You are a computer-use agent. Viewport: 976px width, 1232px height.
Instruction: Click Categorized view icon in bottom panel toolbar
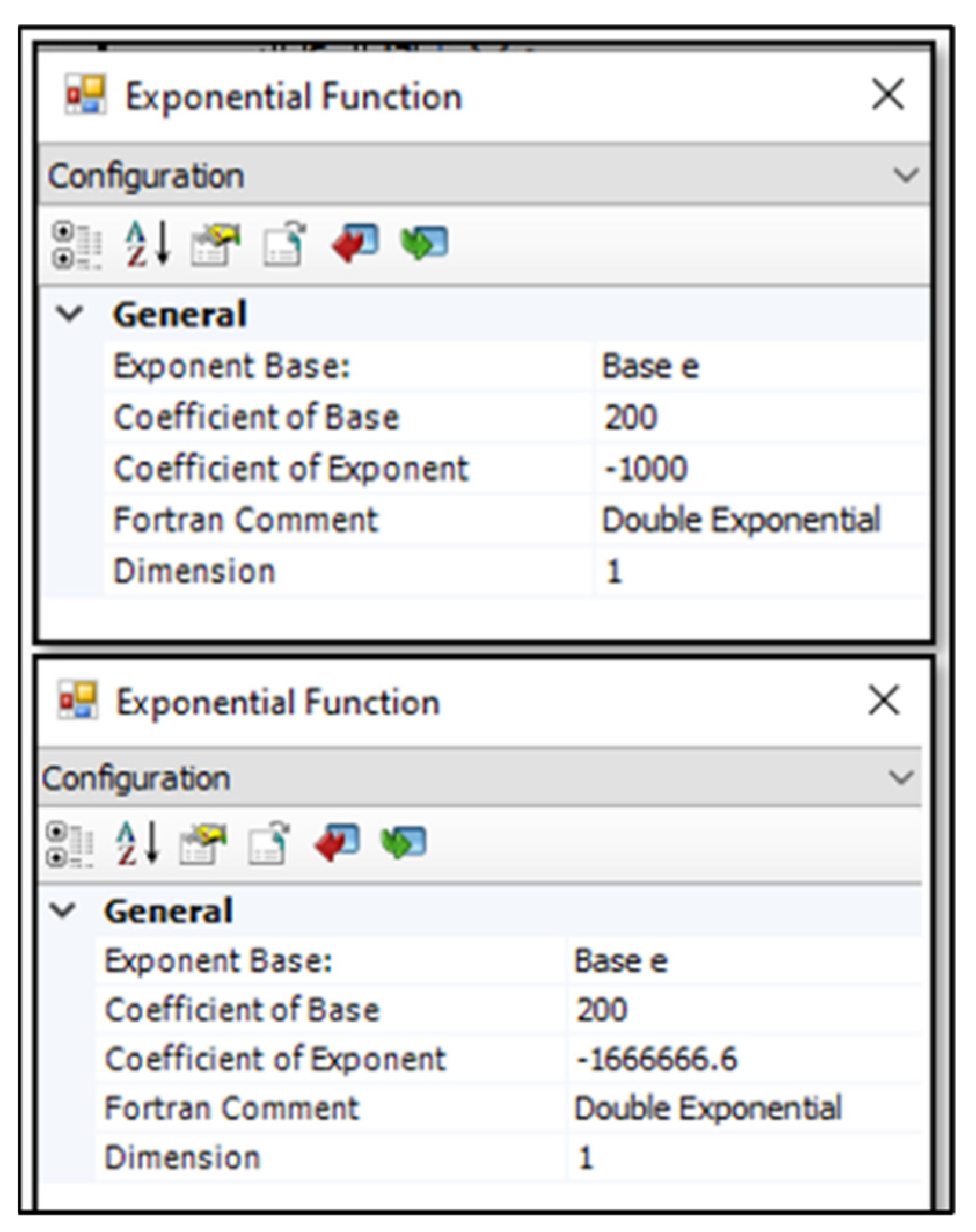coord(70,844)
